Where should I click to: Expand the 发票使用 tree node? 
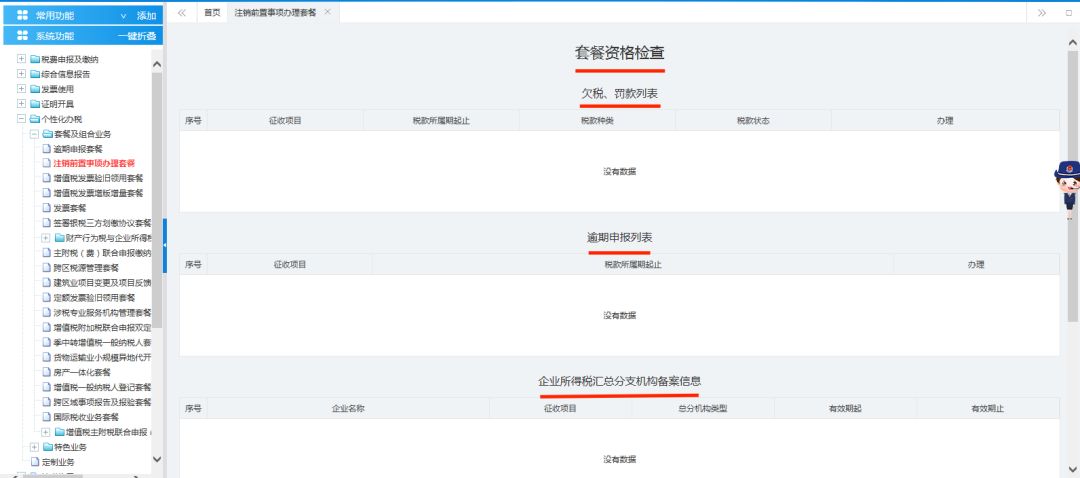point(21,89)
